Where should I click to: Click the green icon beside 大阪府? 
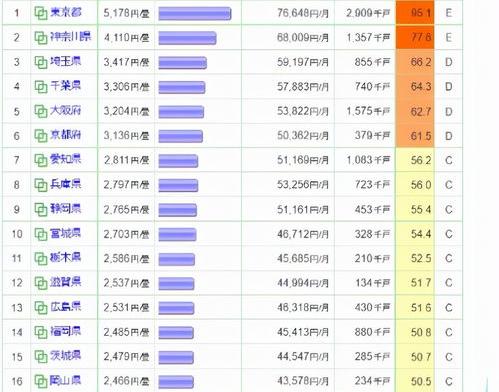[41, 111]
